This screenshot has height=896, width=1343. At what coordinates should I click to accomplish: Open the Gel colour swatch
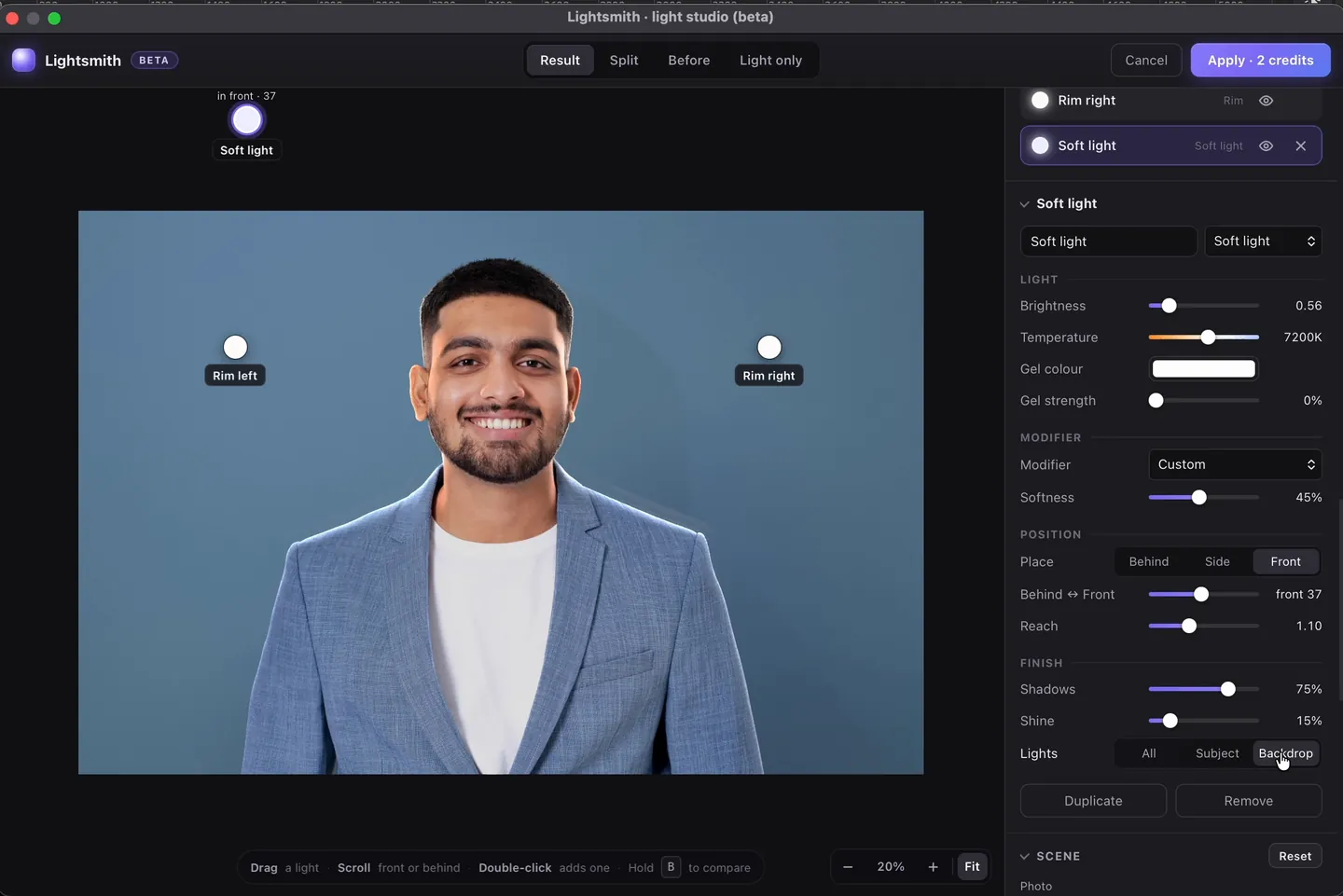1204,369
